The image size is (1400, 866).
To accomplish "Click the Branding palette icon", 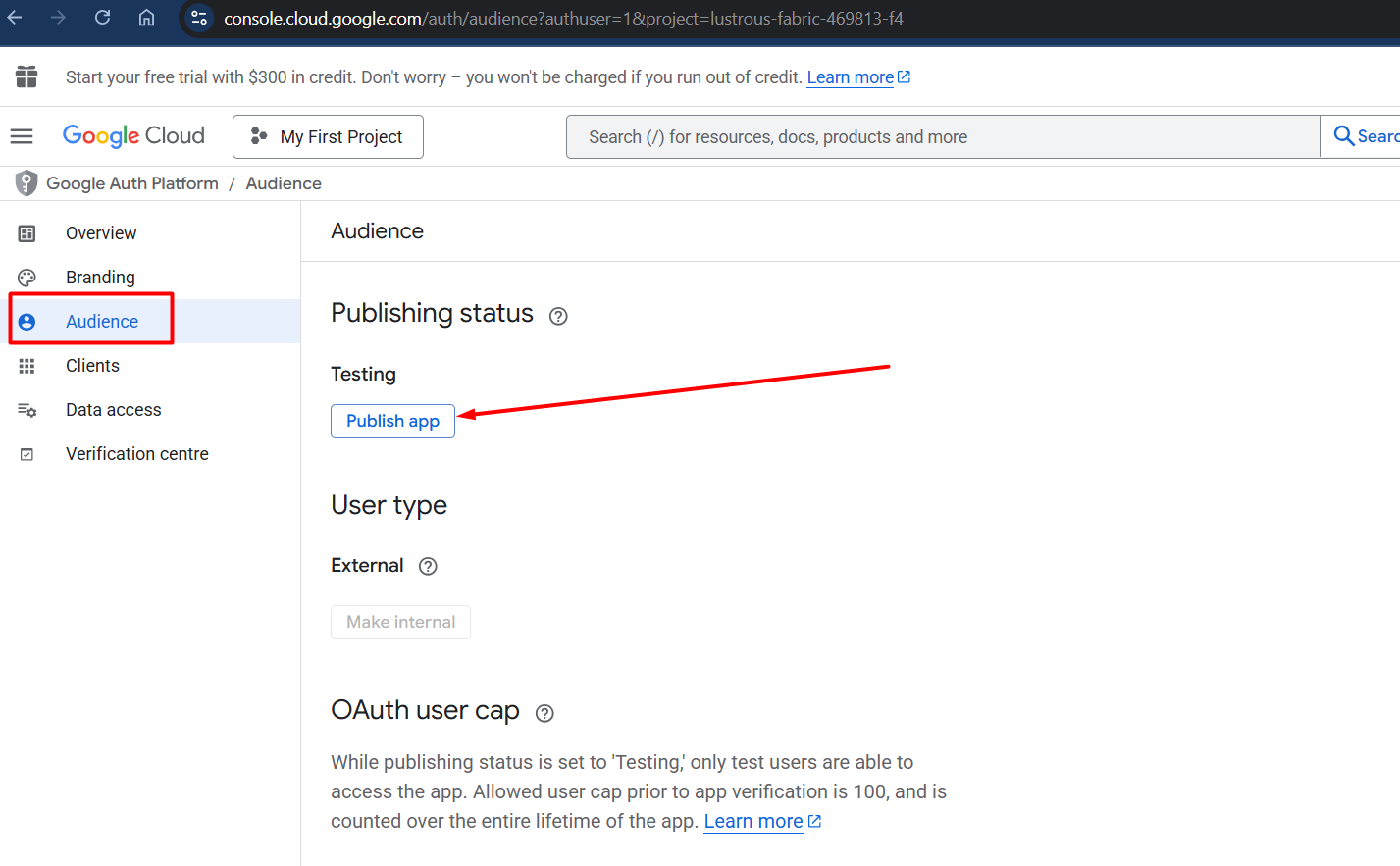I will (26, 278).
